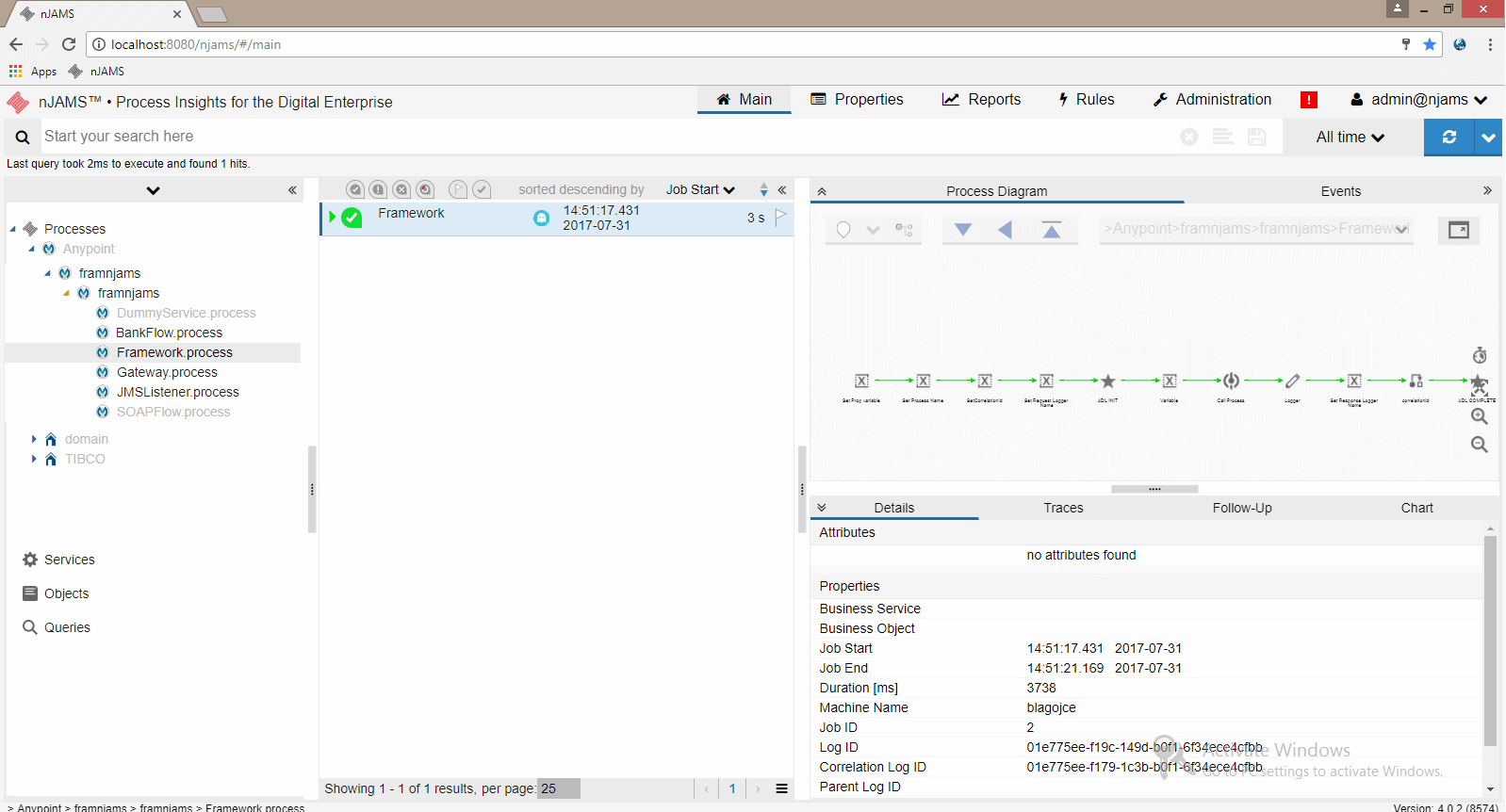Collapse the Process Diagram section
This screenshot has height=812, width=1506.
point(822,191)
